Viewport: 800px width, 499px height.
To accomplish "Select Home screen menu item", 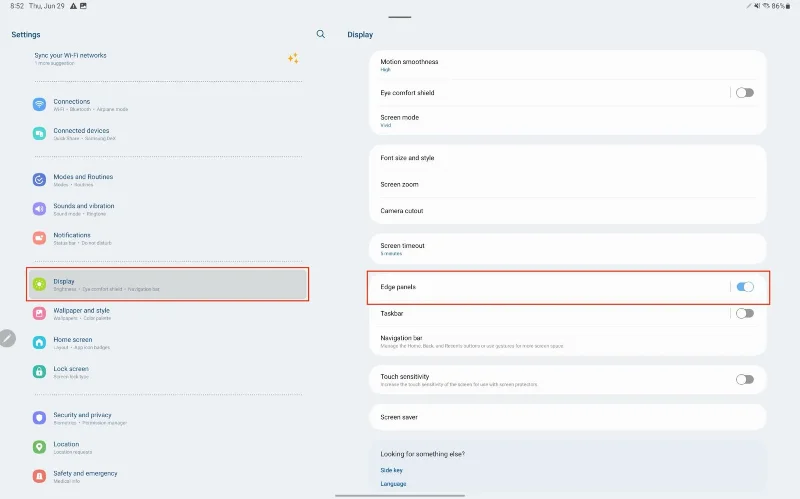I will click(x=70, y=342).
